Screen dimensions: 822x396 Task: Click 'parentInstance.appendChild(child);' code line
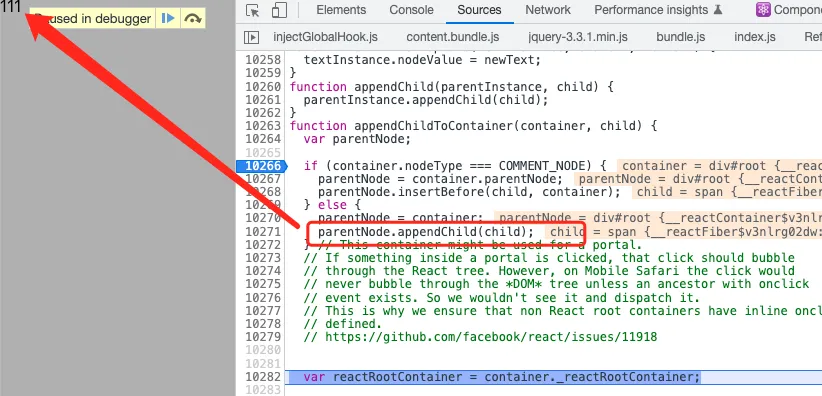pos(426,100)
